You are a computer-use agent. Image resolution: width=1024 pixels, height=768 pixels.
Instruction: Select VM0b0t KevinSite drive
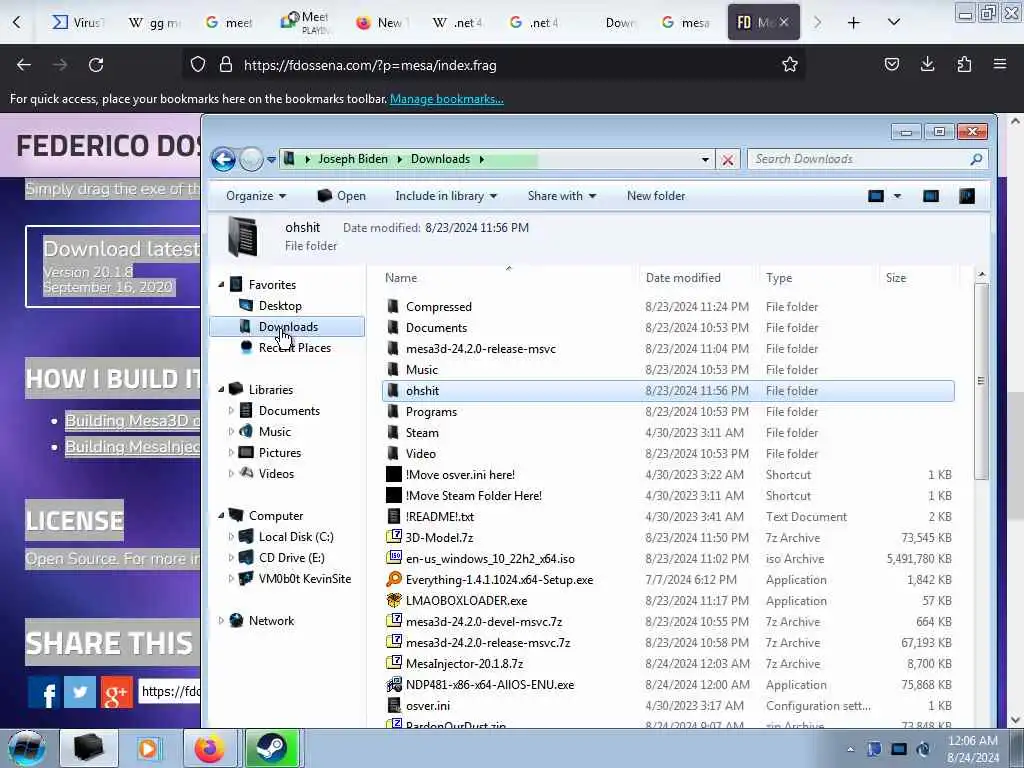(x=304, y=579)
